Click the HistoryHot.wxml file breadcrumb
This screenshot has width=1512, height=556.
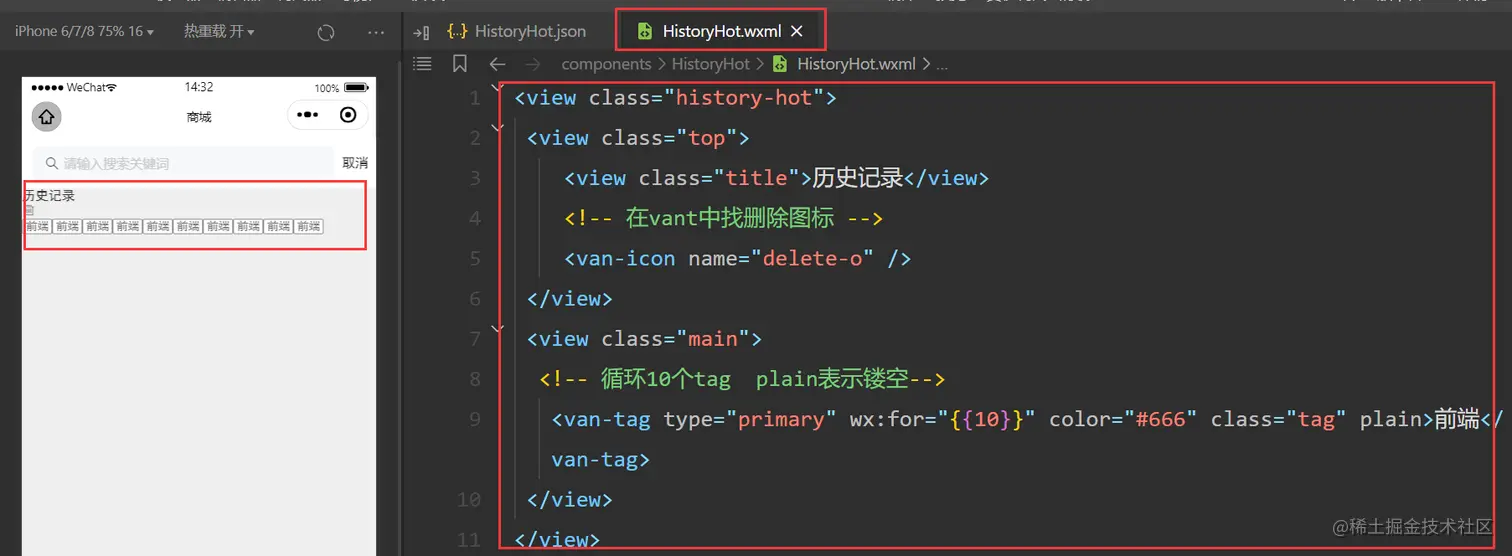(847, 64)
